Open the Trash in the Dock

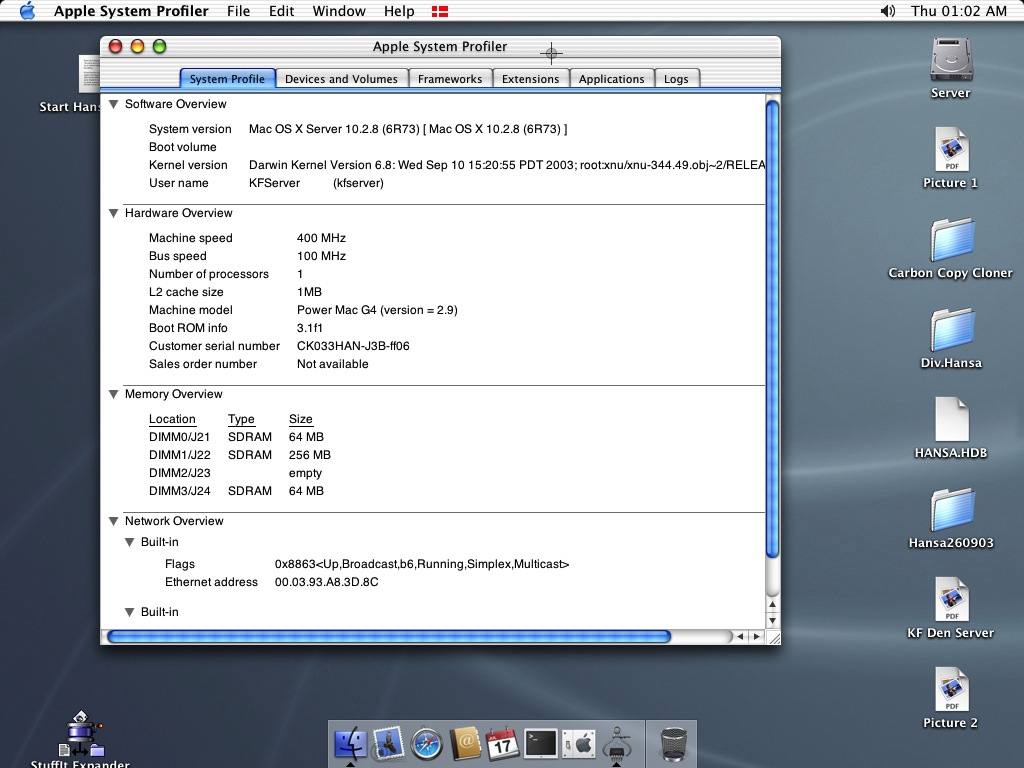[673, 744]
